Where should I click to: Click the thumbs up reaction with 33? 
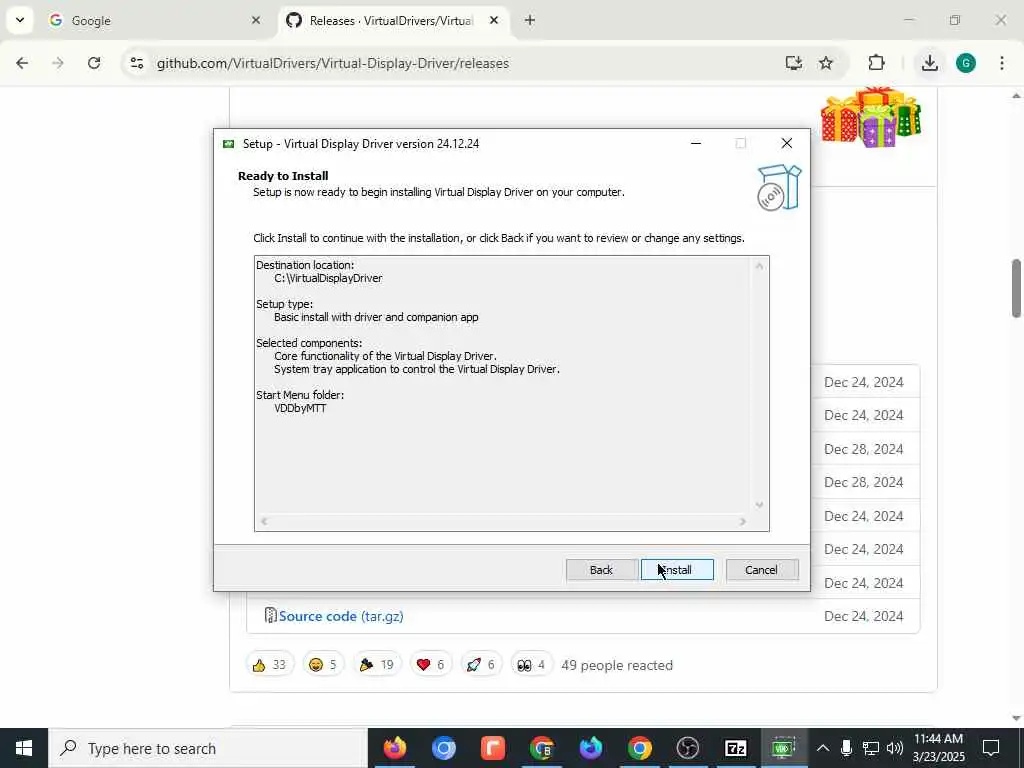[x=270, y=665]
